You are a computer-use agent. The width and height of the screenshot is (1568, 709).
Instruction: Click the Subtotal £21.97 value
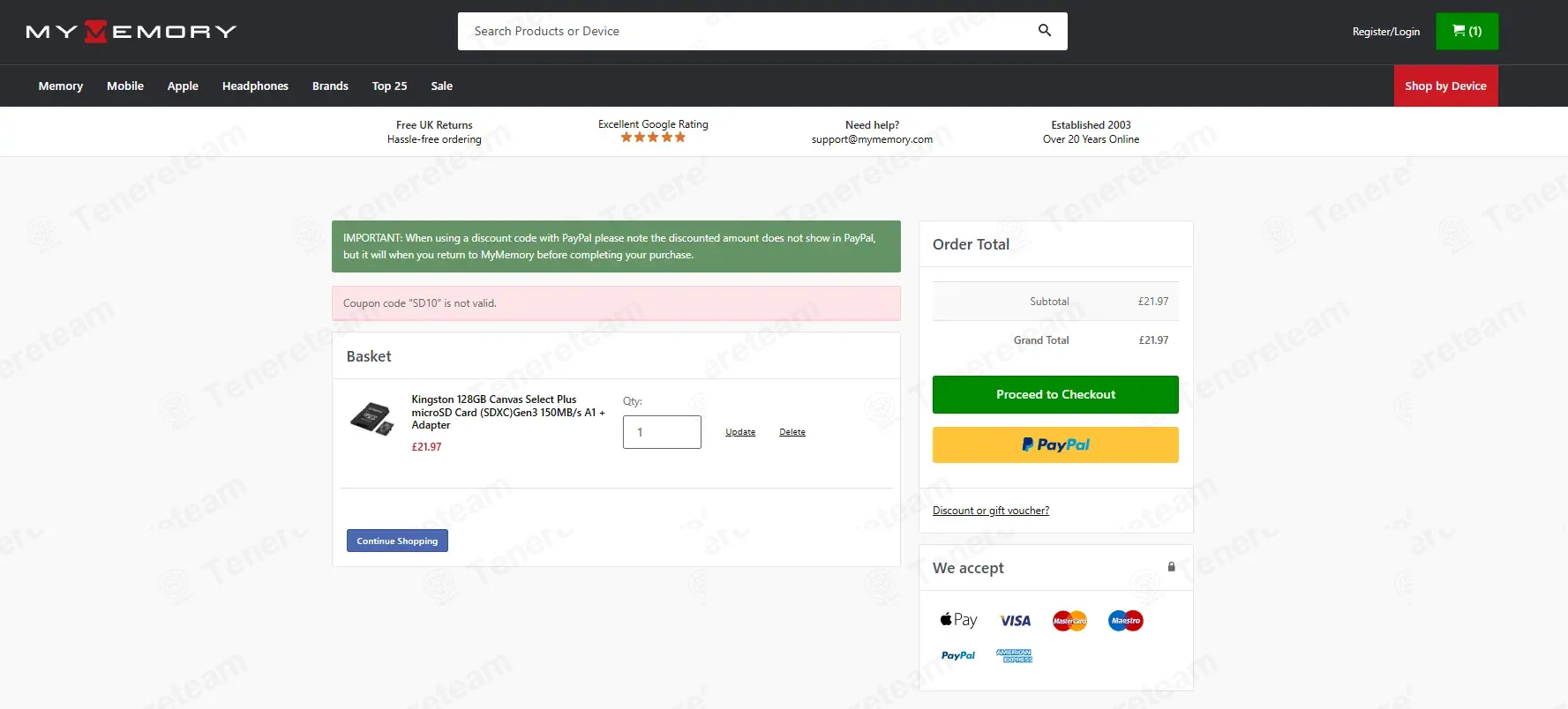point(1153,302)
